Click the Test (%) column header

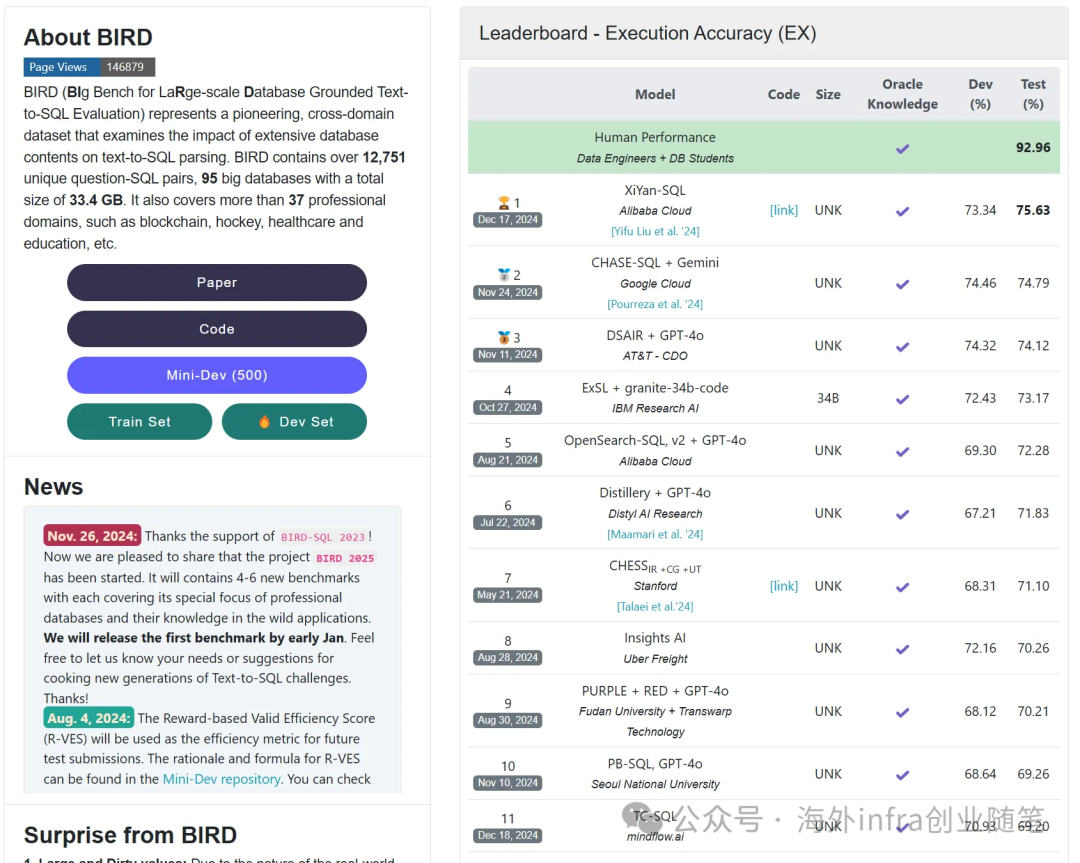point(1033,94)
